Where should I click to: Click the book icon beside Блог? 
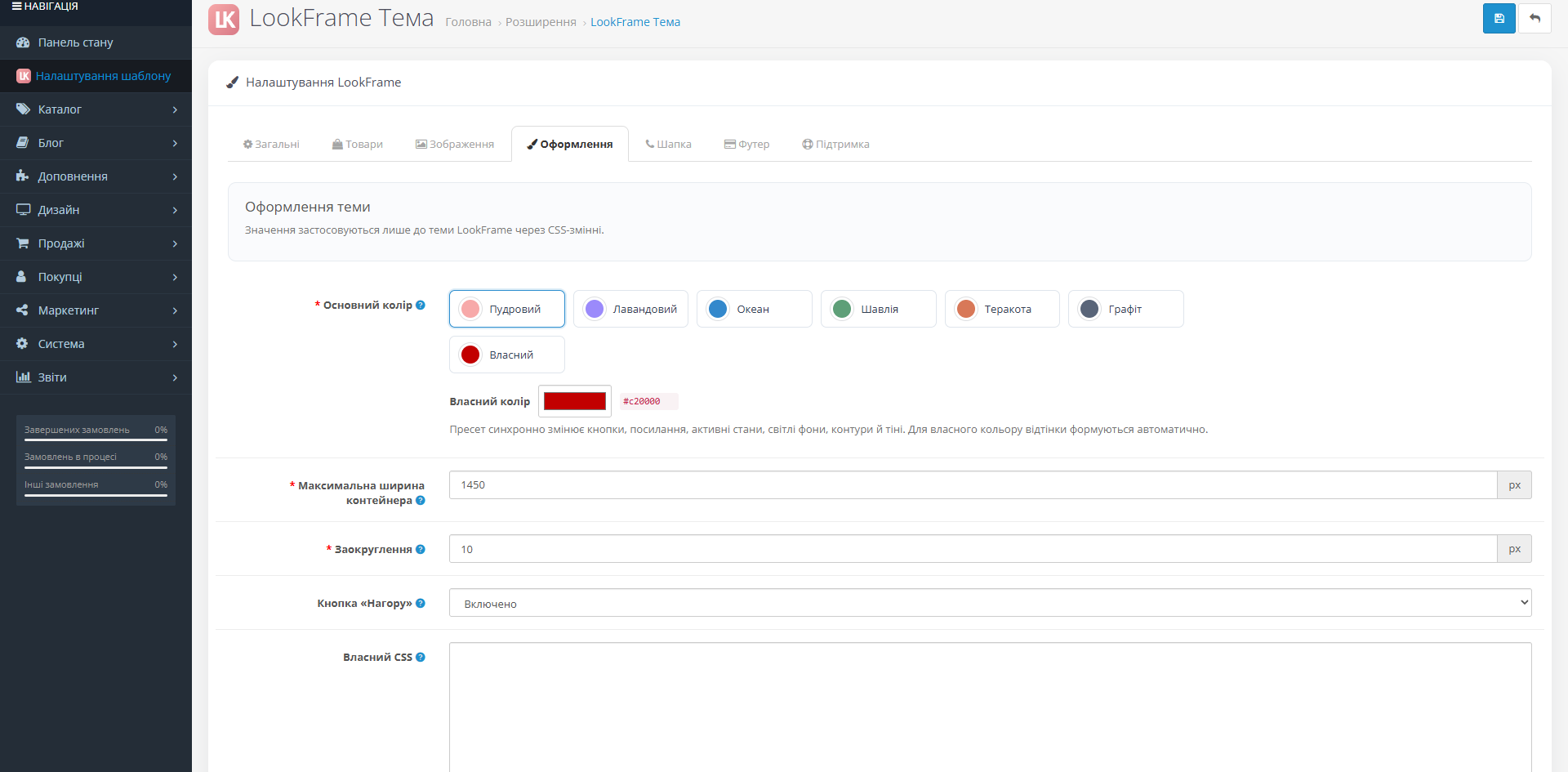tap(23, 142)
